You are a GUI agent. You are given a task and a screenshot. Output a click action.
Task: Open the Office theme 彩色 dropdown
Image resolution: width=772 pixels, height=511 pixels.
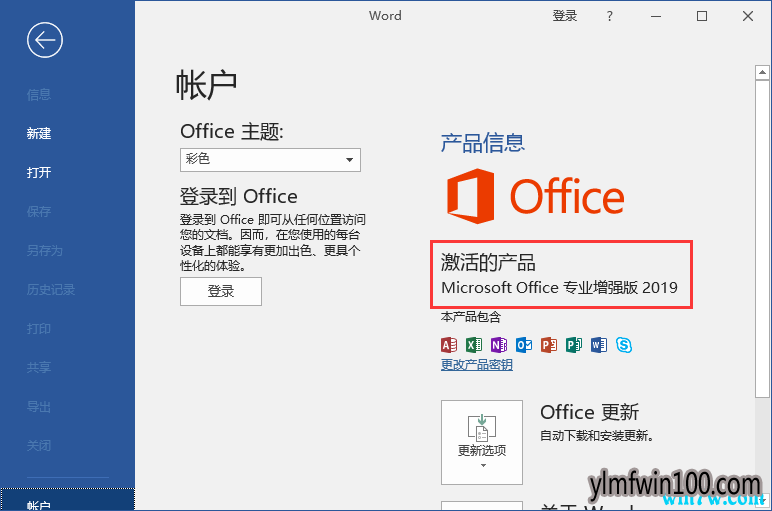tap(270, 160)
